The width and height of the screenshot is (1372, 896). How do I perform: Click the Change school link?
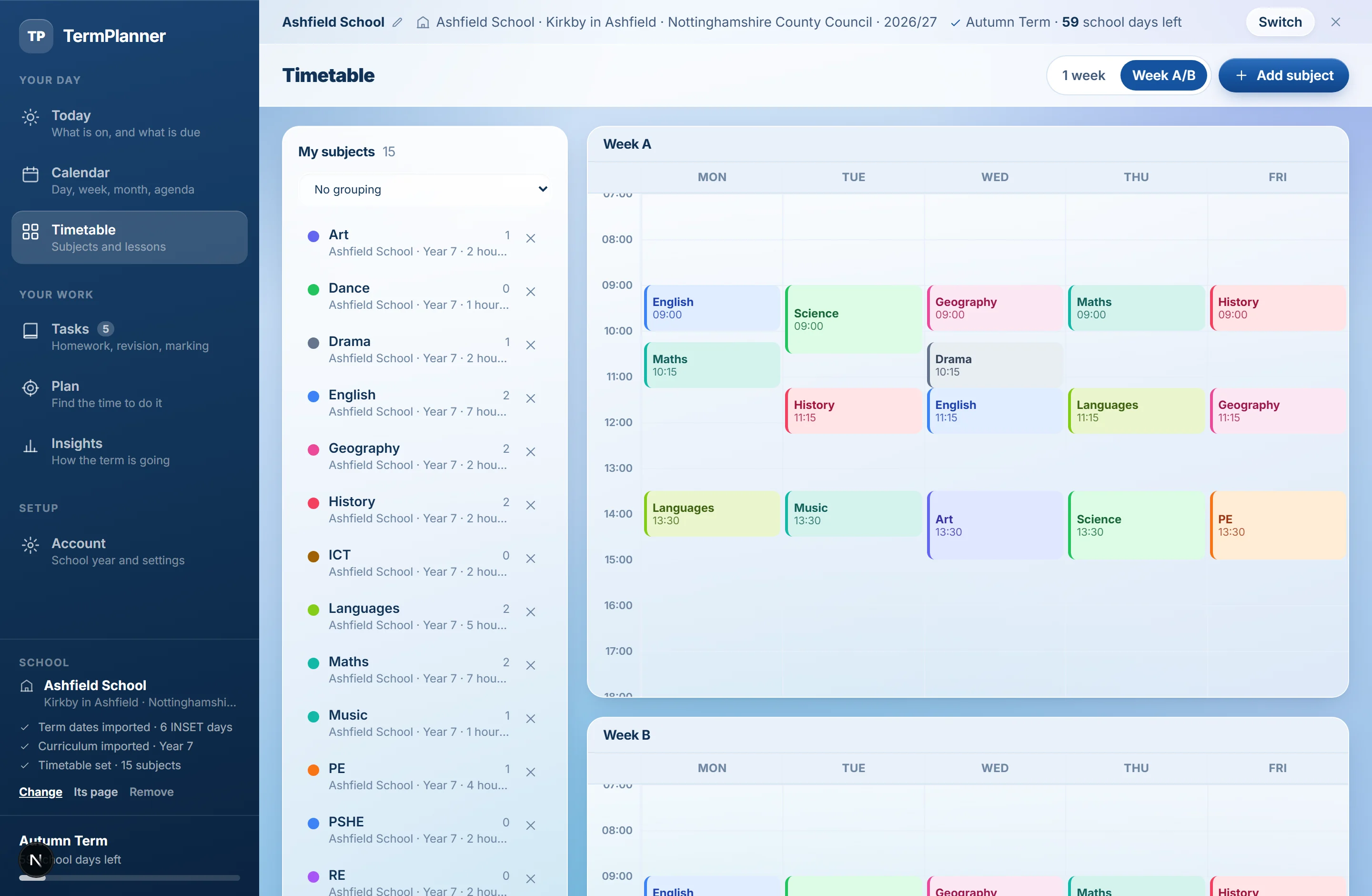point(40,792)
